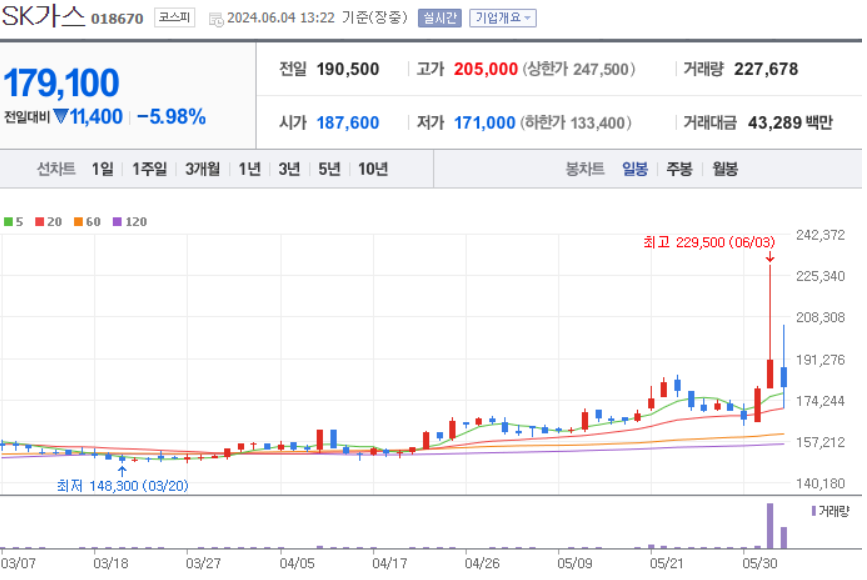Click the 선차트 label
867x580 pixels.
pyautogui.click(x=56, y=169)
